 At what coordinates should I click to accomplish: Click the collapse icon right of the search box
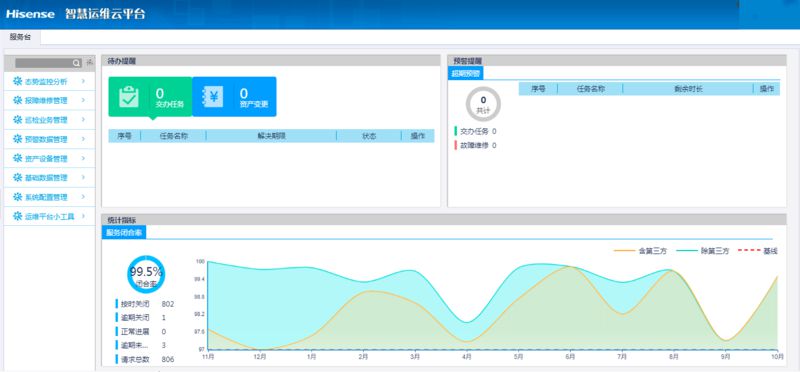click(x=89, y=62)
